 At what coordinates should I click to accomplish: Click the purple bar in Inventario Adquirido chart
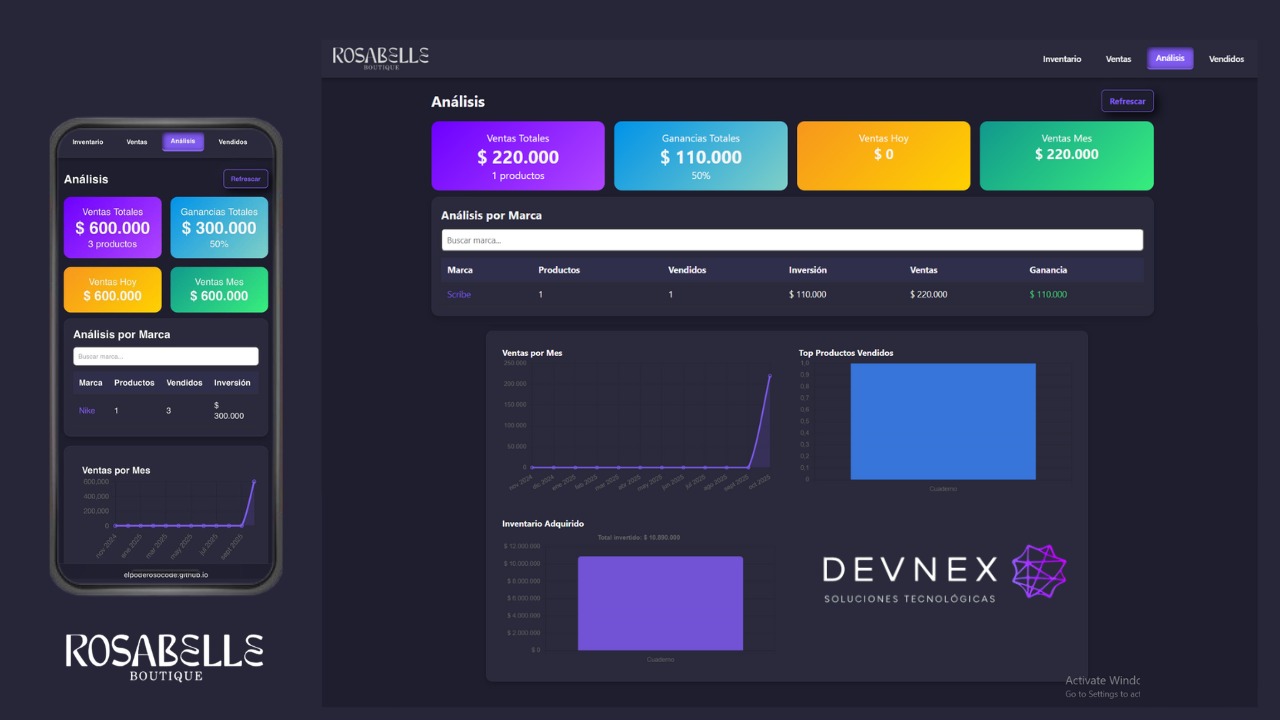[660, 603]
